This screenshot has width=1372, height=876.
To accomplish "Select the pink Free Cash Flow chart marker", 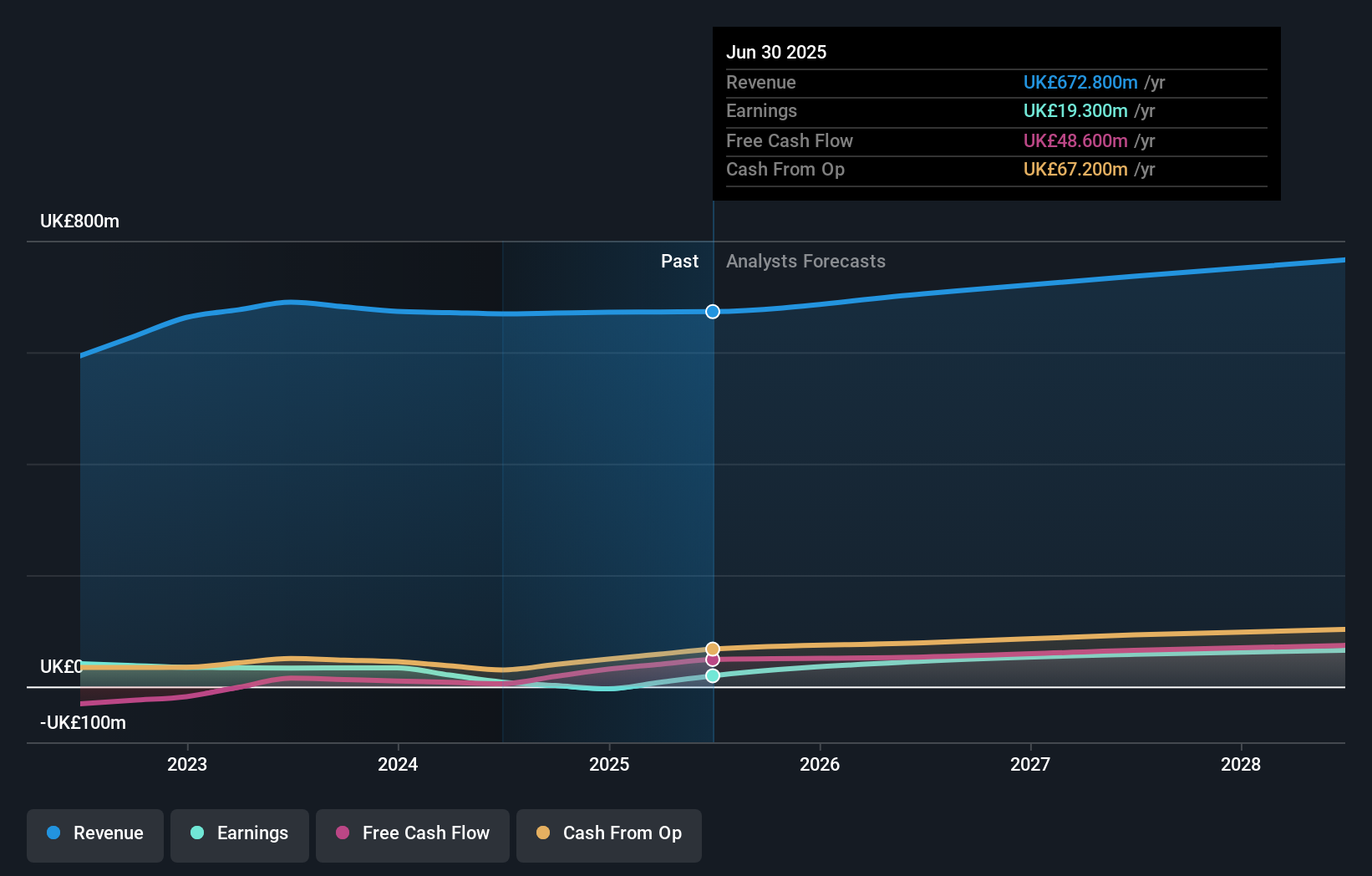I will (x=713, y=660).
